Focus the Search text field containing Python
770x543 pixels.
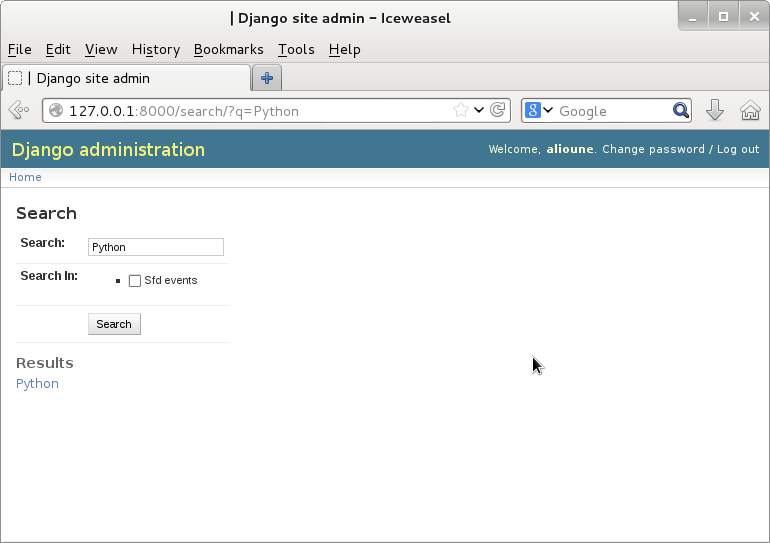(156, 247)
